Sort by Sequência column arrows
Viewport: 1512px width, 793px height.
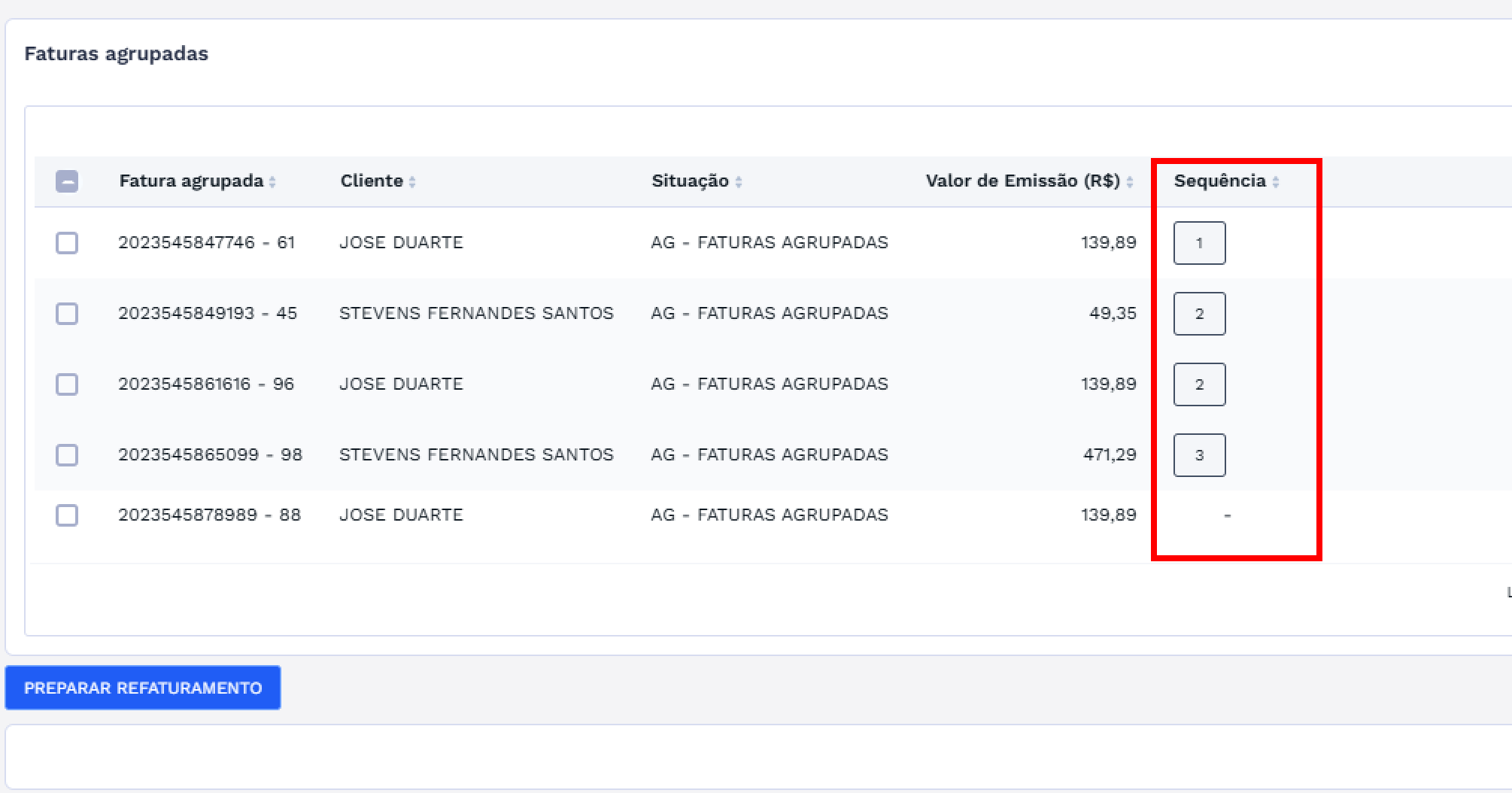[x=1276, y=182]
